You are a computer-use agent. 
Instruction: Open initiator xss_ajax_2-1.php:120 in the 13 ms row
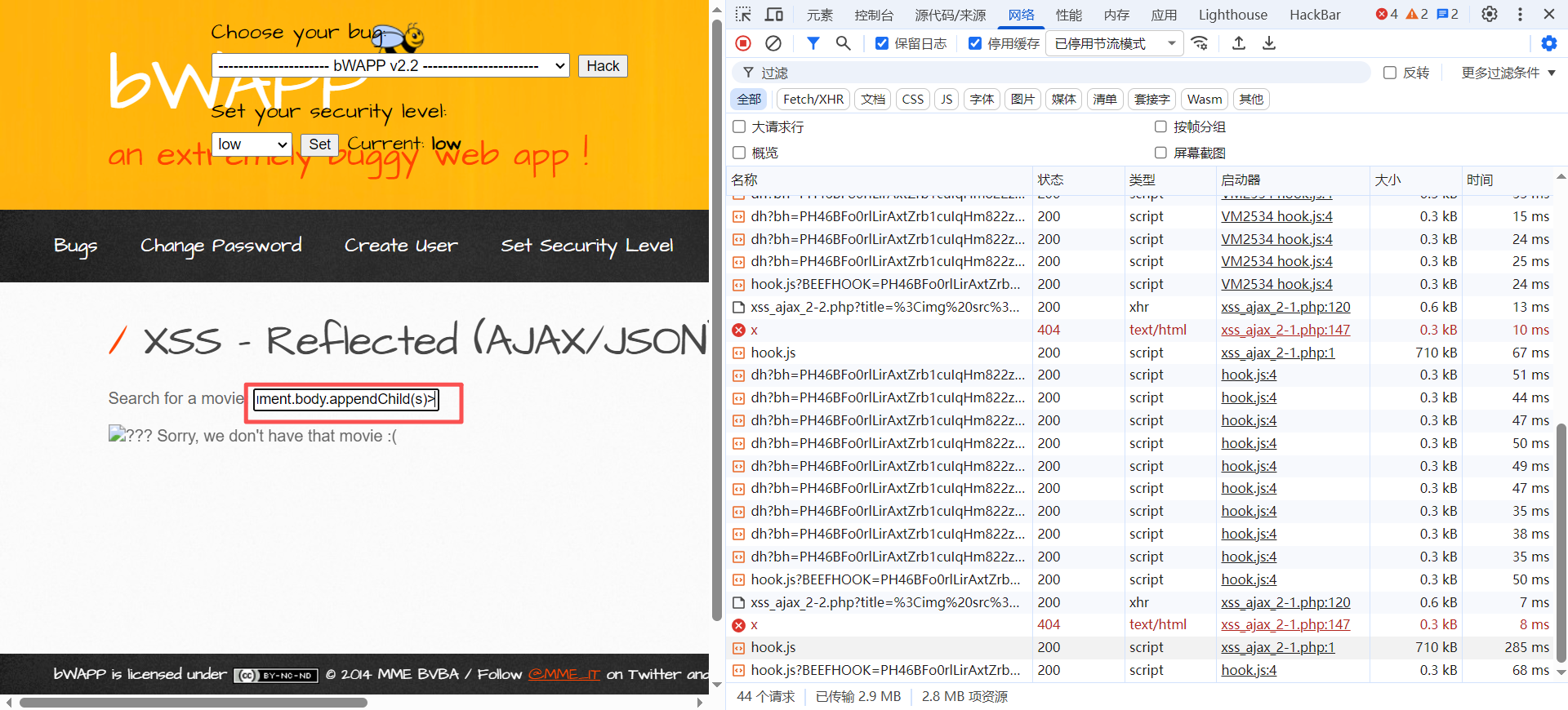click(1285, 308)
